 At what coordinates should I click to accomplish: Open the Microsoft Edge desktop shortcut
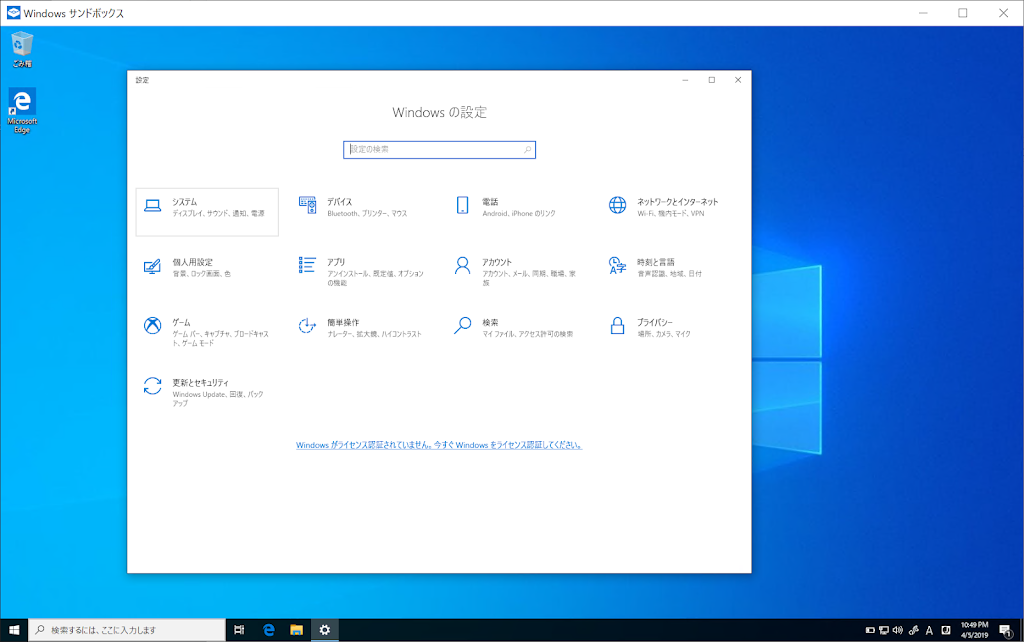[x=22, y=111]
